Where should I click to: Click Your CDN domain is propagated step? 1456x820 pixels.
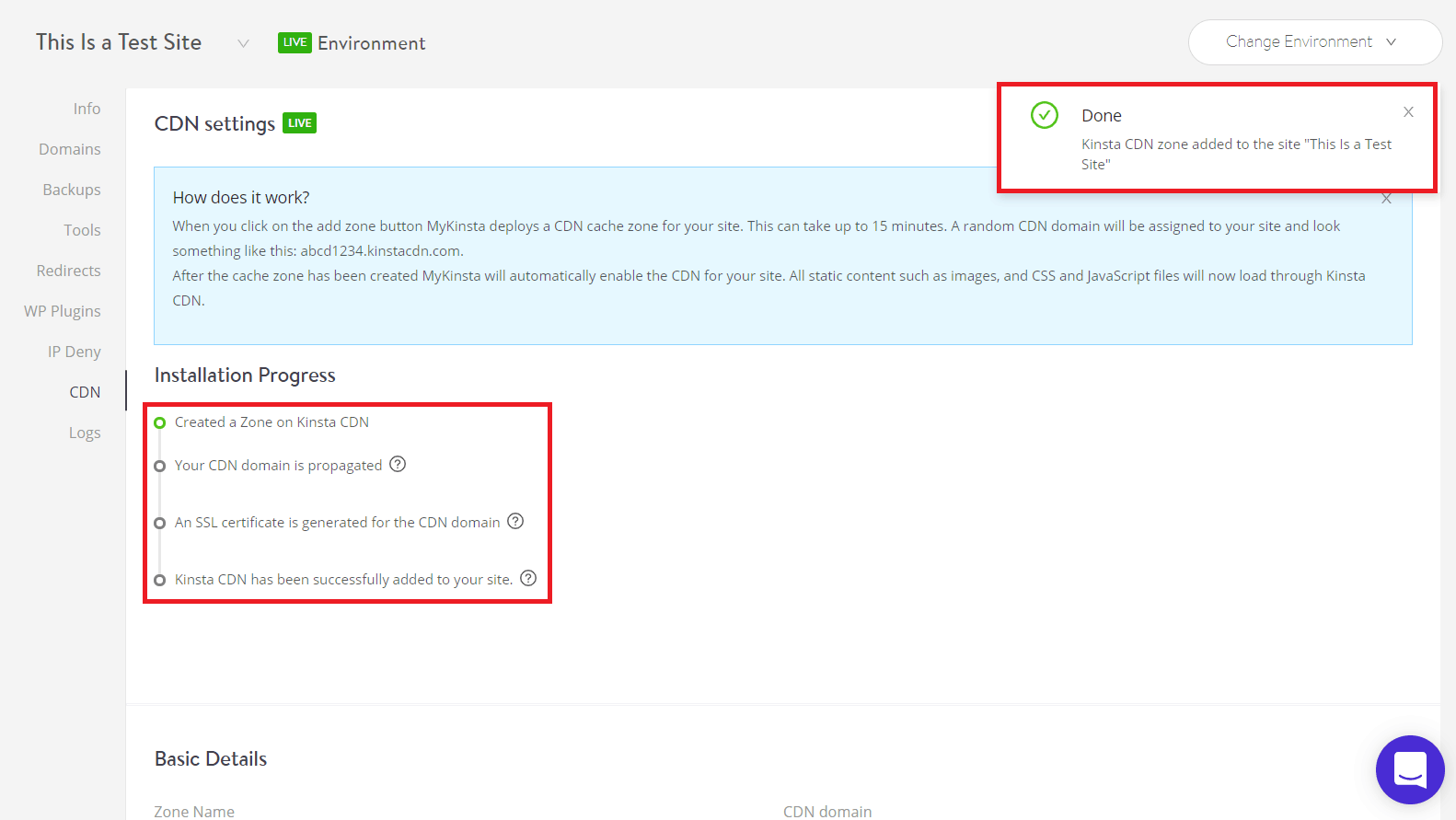click(278, 466)
